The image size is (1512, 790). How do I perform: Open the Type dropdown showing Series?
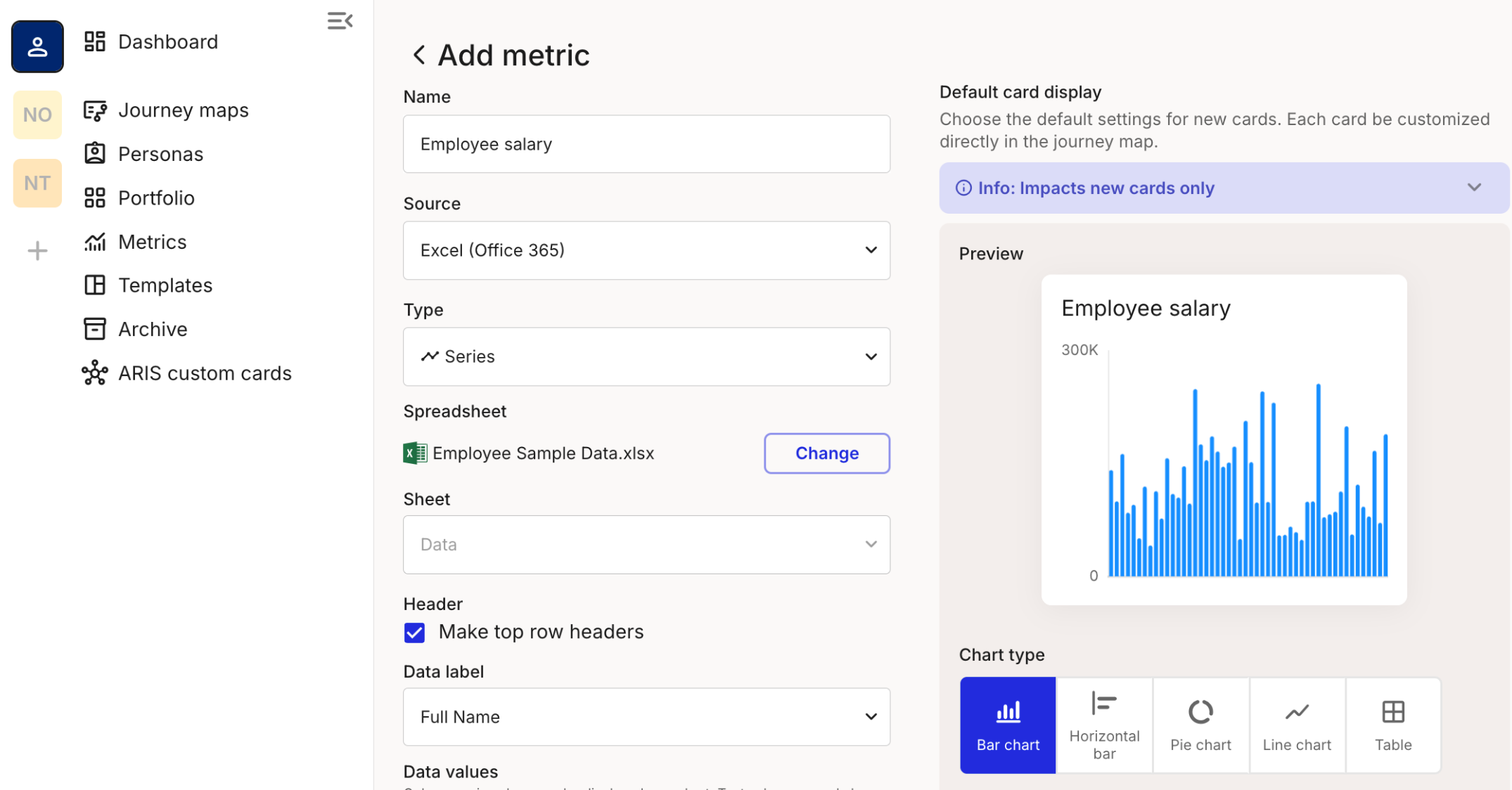tap(646, 356)
